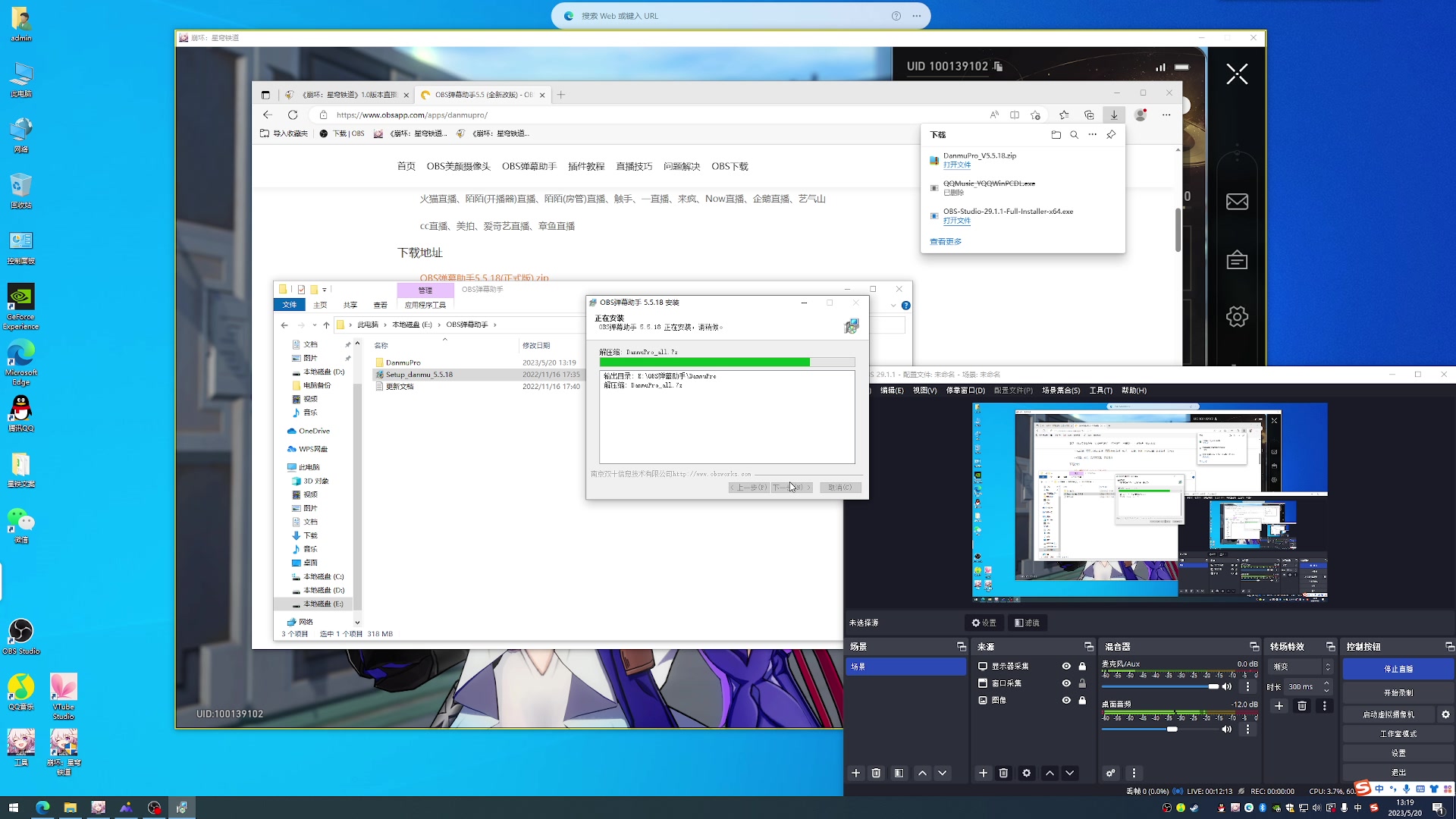Refresh the Edge browser page

point(293,115)
